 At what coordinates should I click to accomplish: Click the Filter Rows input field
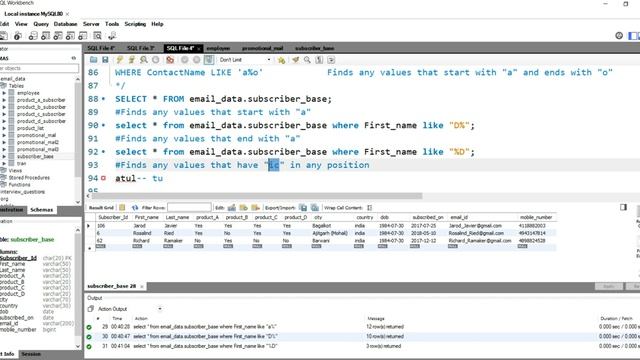(x=189, y=208)
